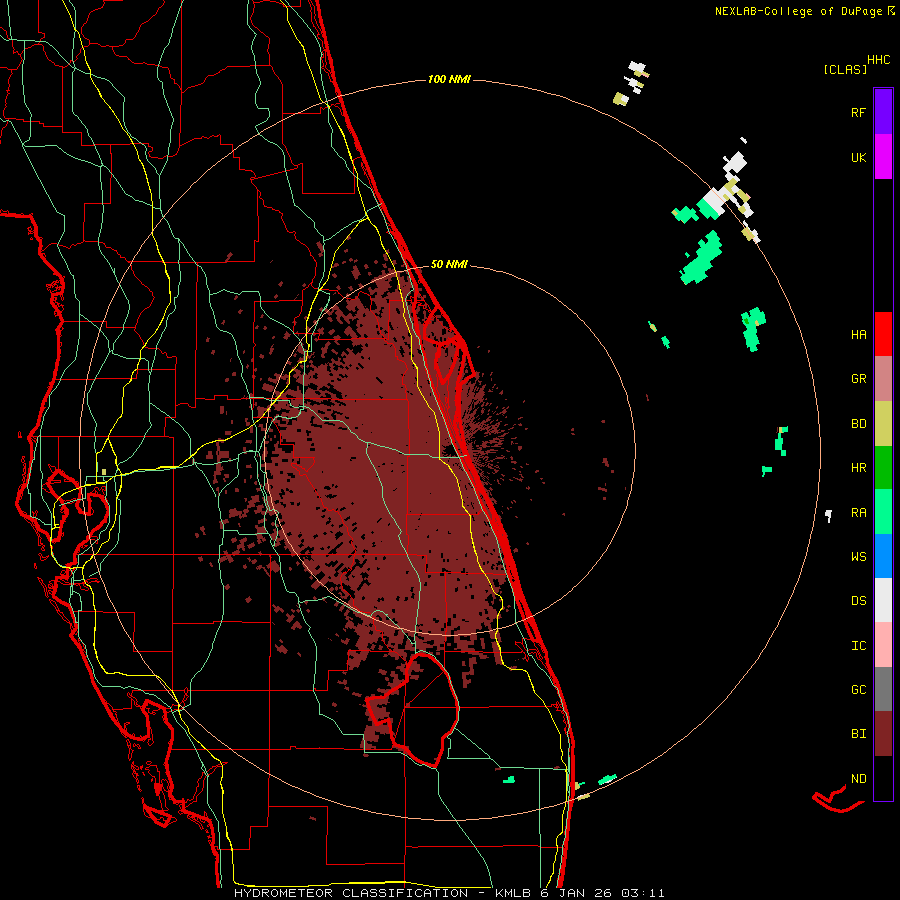Image resolution: width=900 pixels, height=900 pixels.
Task: Click the UK magenta legend color swatch
Action: (x=883, y=157)
